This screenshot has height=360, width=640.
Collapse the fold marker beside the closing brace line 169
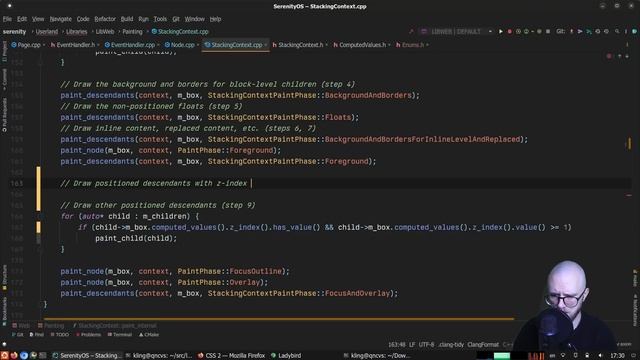[x=40, y=249]
